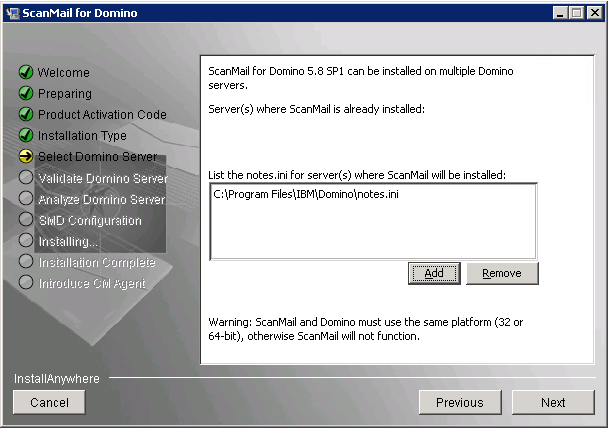The width and height of the screenshot is (608, 428).
Task: Click the green checkmark beside Welcome
Action: 26,72
